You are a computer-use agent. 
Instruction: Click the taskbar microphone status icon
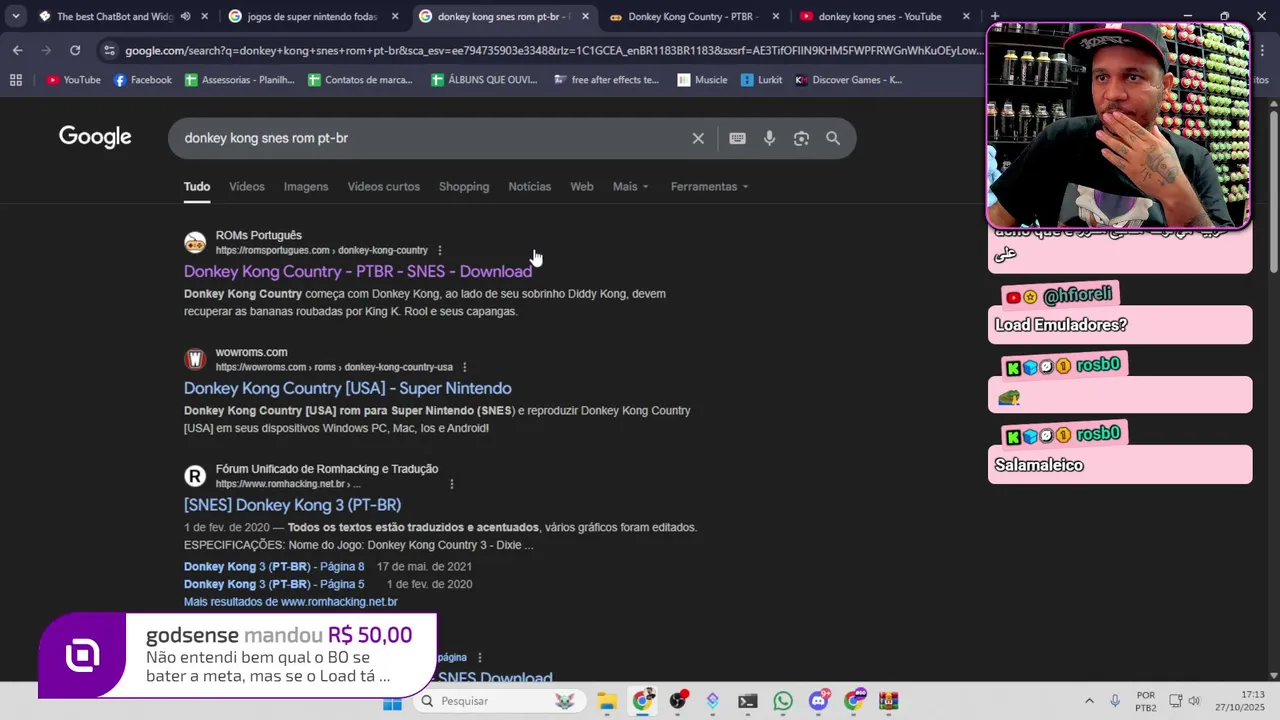point(1115,701)
